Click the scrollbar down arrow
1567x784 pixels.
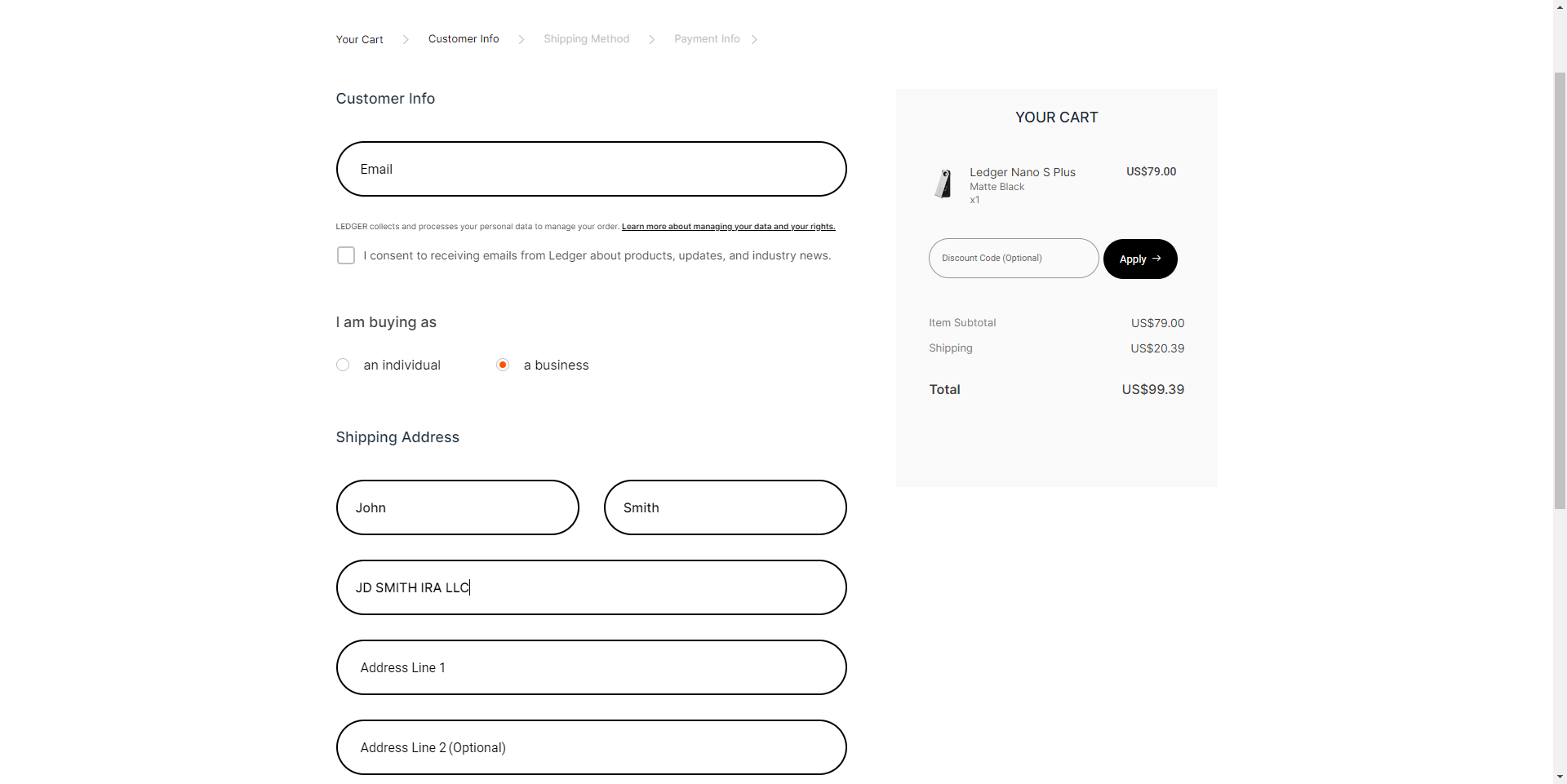click(1560, 777)
